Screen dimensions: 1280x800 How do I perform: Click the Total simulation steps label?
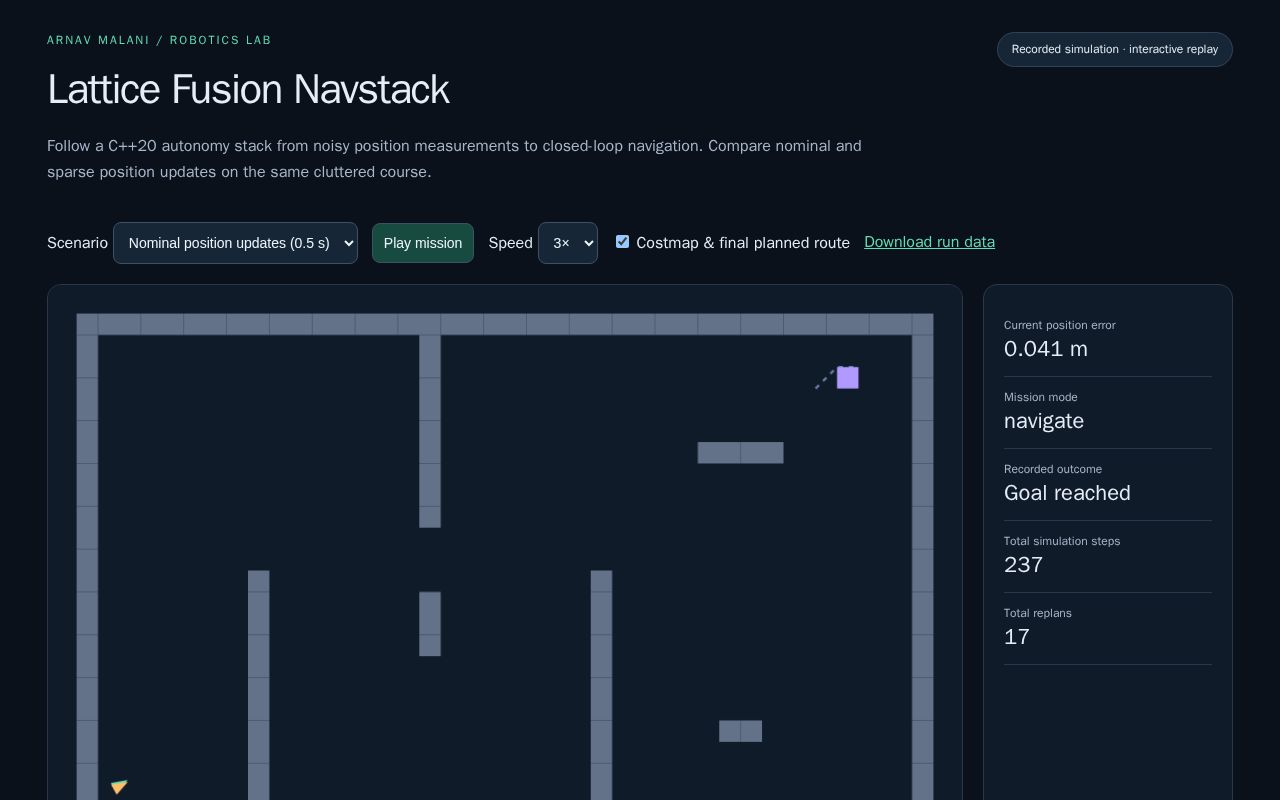point(1062,541)
